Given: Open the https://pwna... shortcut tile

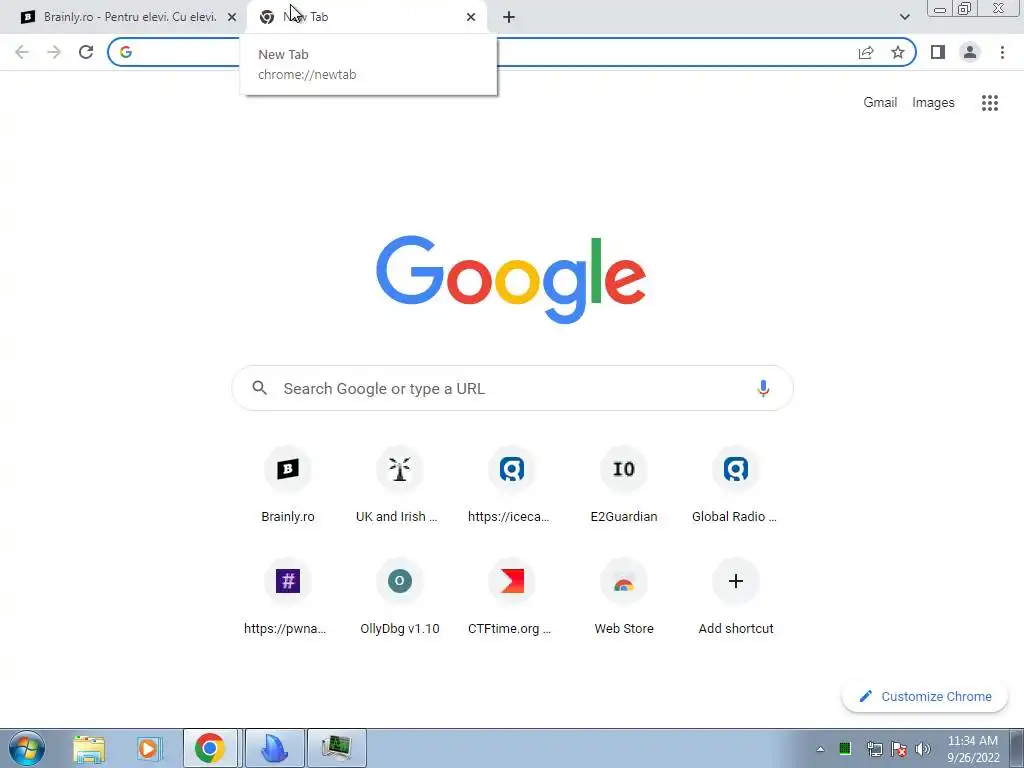Looking at the screenshot, I should click(287, 598).
